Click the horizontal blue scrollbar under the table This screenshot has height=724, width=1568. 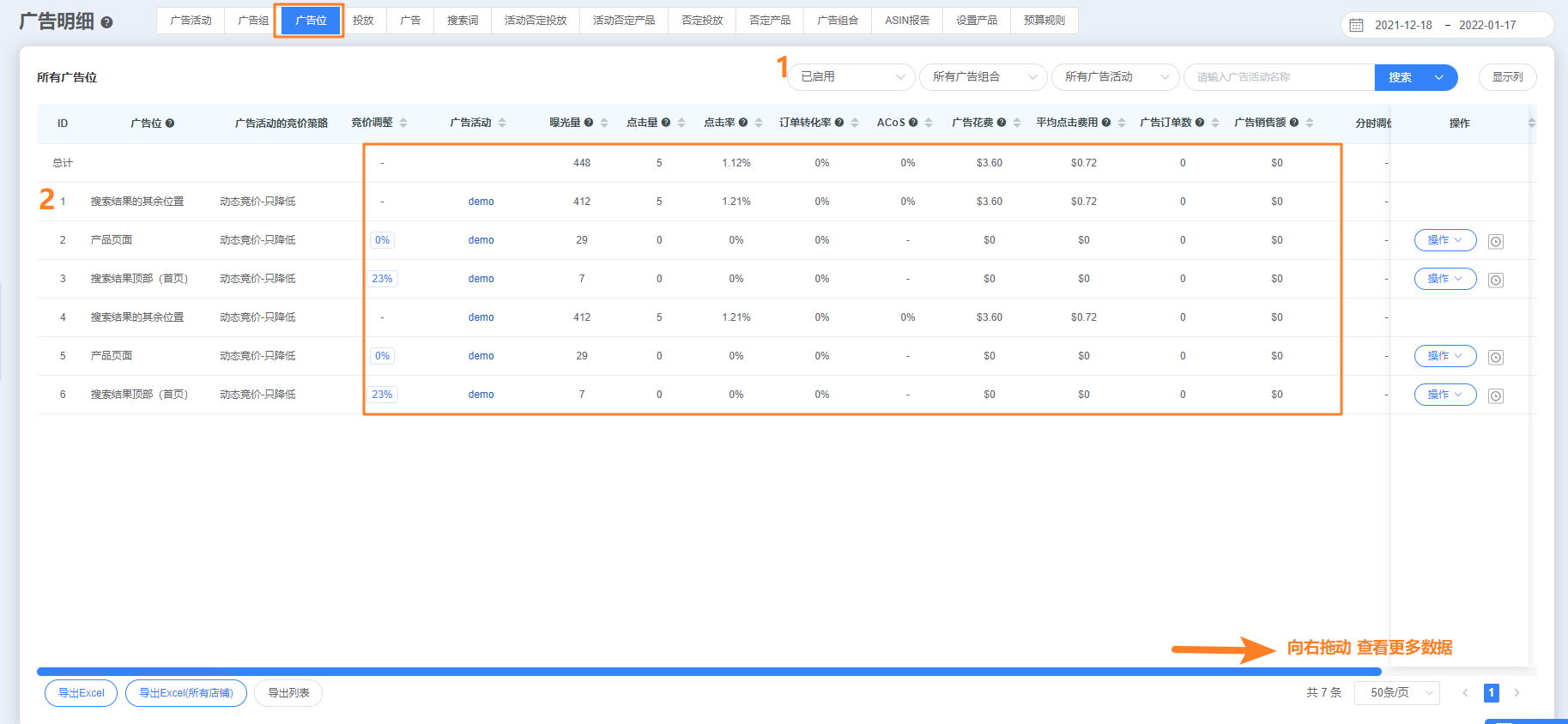[x=708, y=672]
